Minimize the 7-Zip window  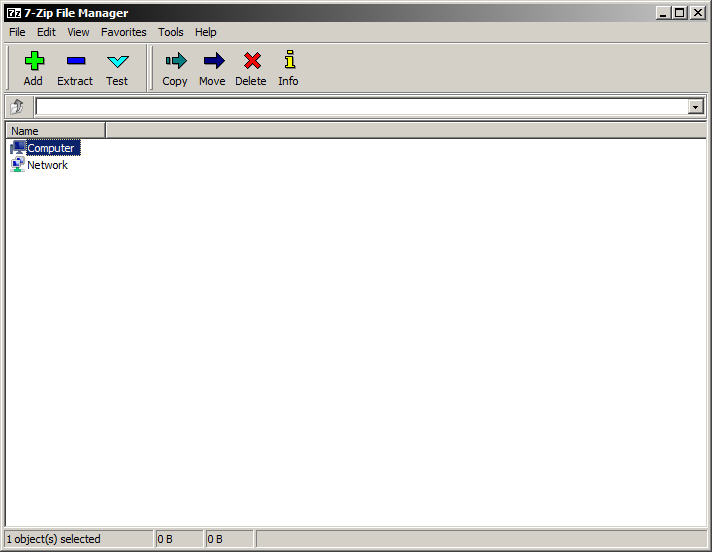663,13
